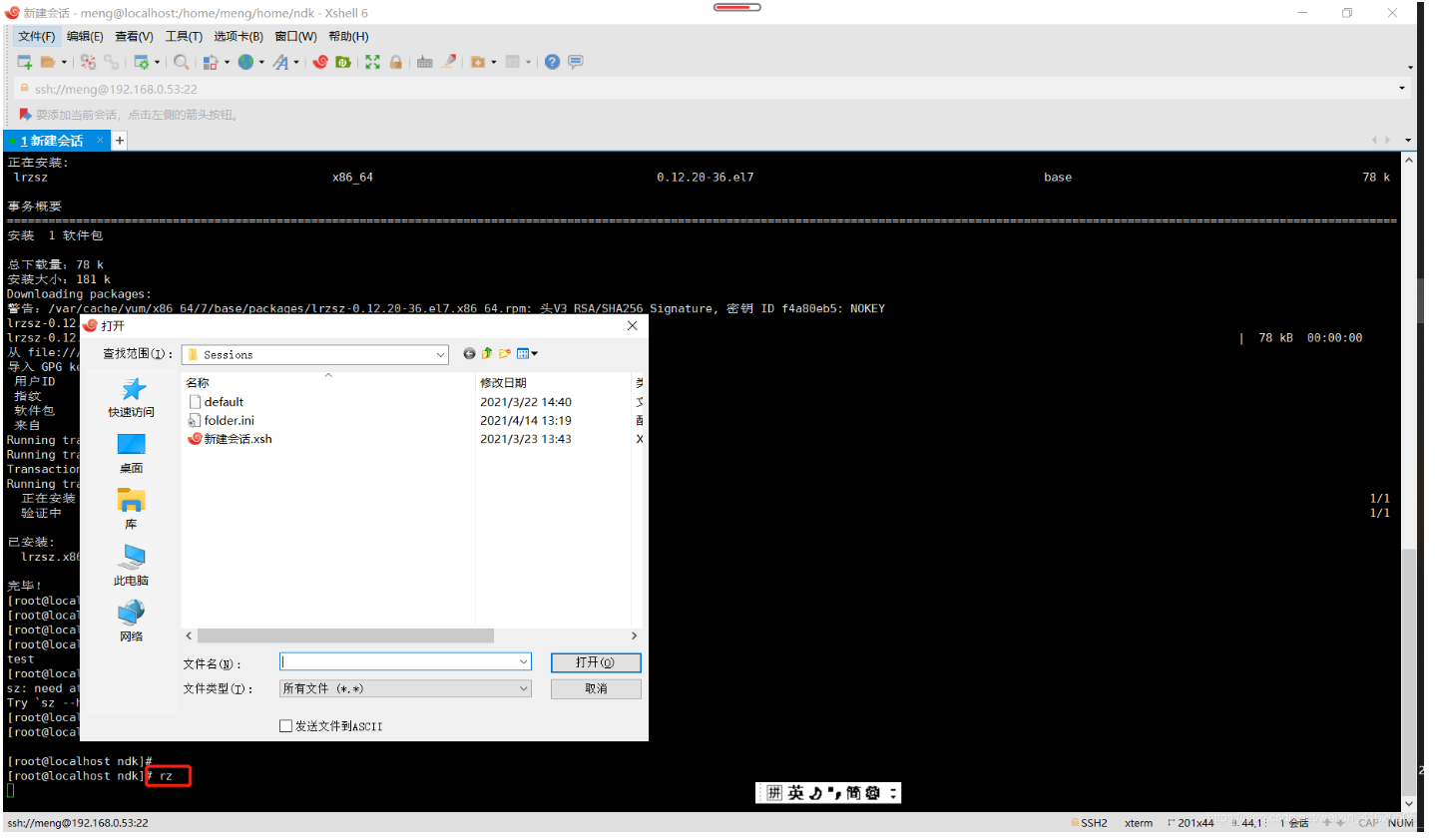The image size is (1435, 840).
Task: Toggle CAP indicator in status bar
Action: point(1367,822)
